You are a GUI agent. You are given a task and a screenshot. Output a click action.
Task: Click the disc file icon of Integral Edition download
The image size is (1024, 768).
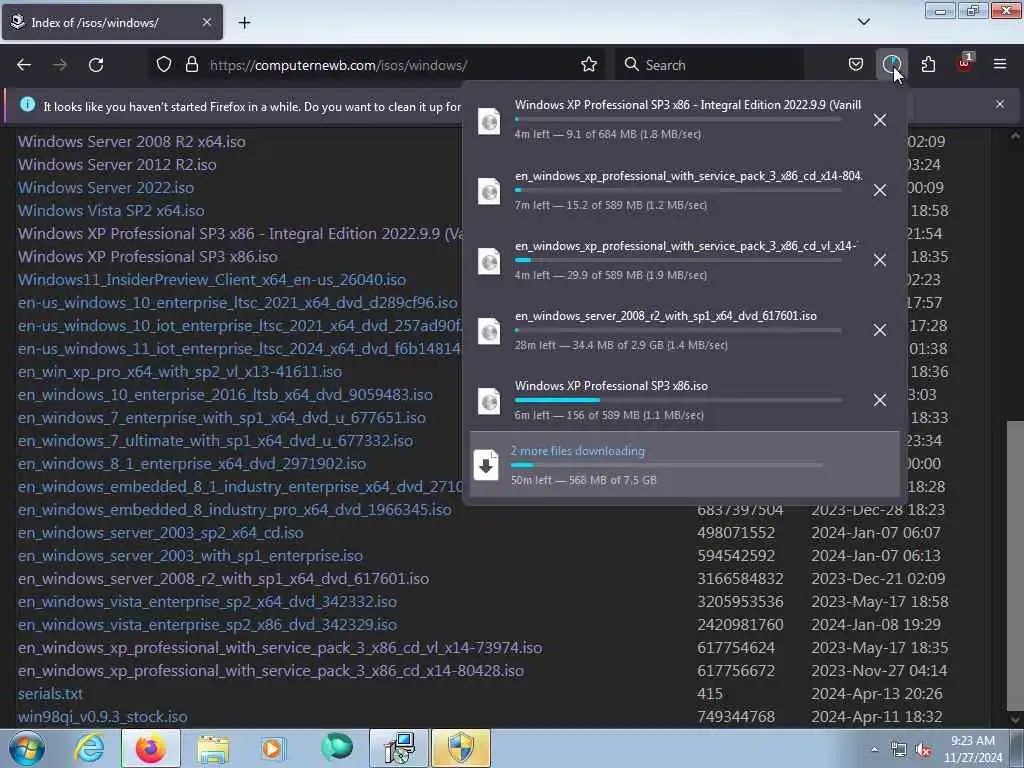(489, 121)
